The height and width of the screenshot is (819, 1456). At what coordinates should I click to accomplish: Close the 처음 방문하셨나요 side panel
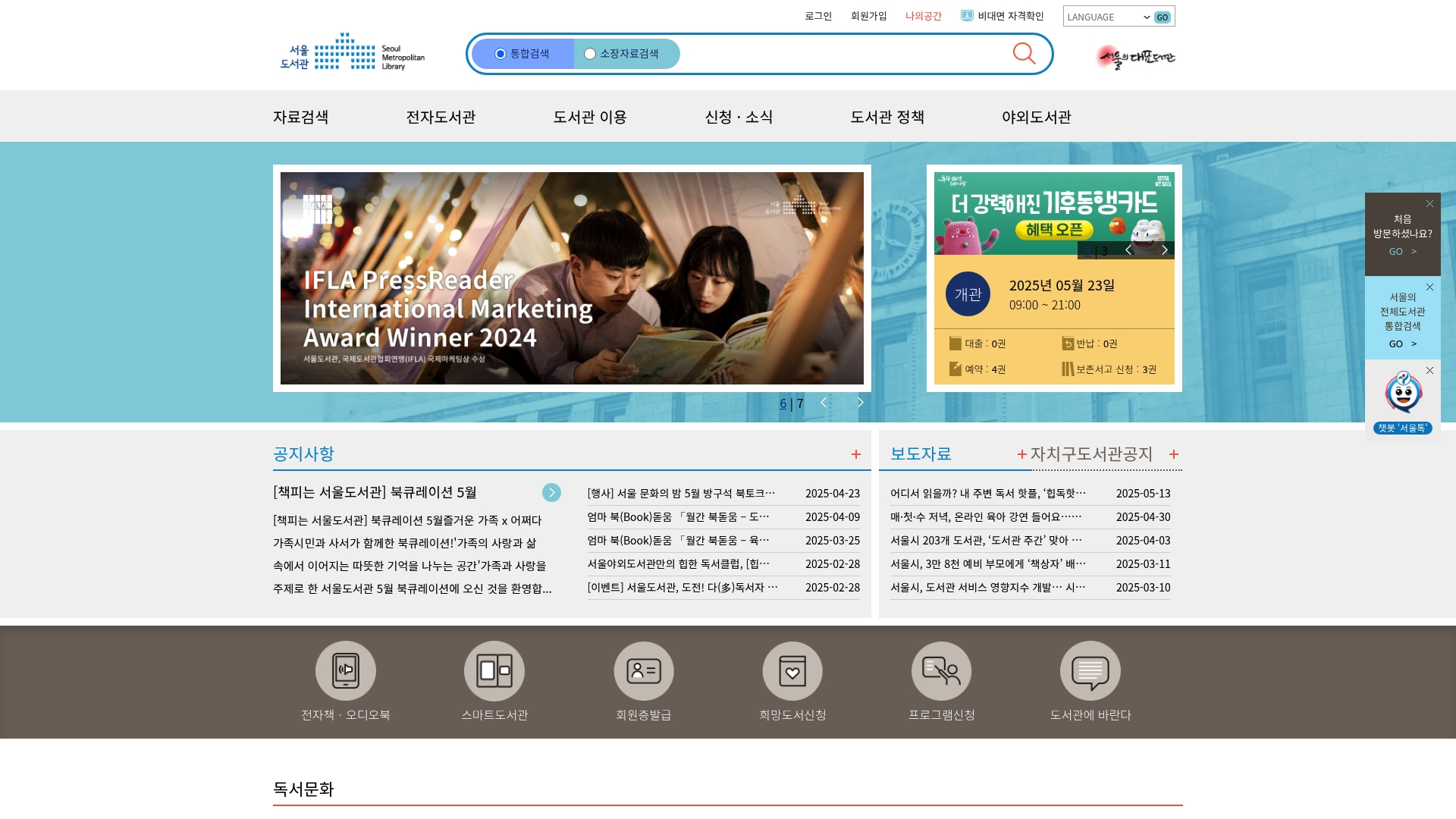pos(1429,204)
